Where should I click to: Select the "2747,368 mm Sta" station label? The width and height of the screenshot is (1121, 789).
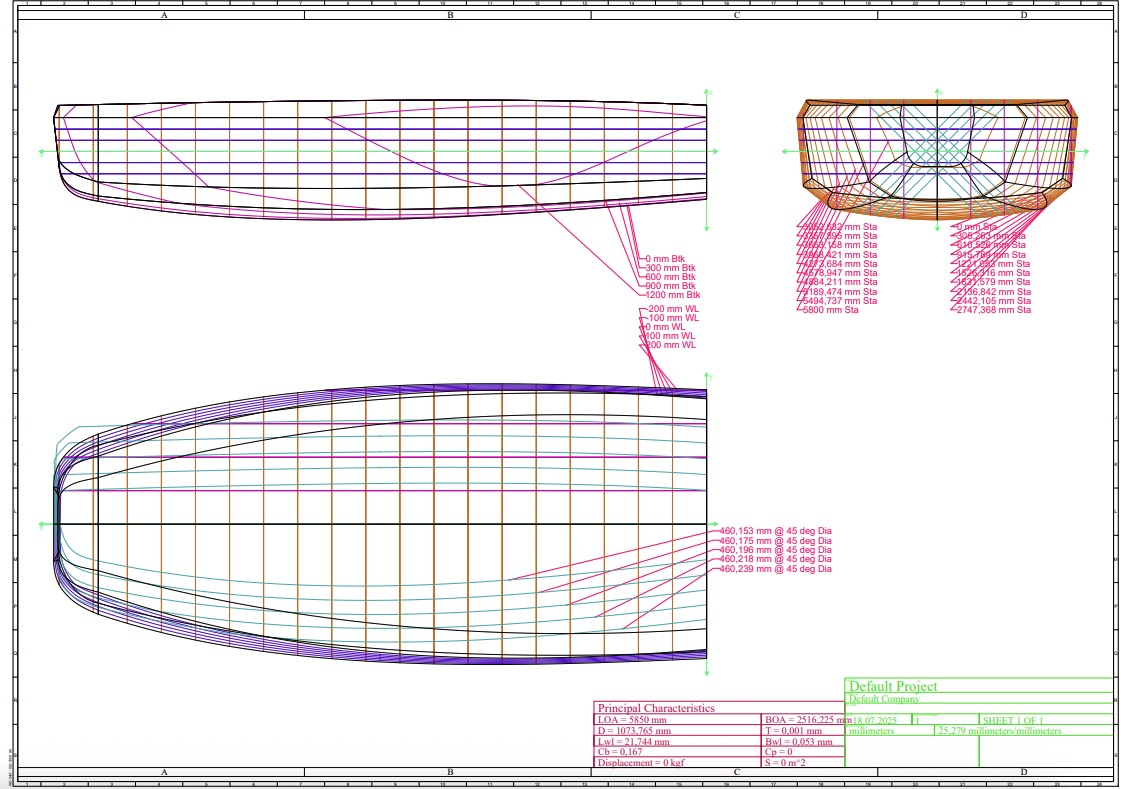tap(994, 309)
